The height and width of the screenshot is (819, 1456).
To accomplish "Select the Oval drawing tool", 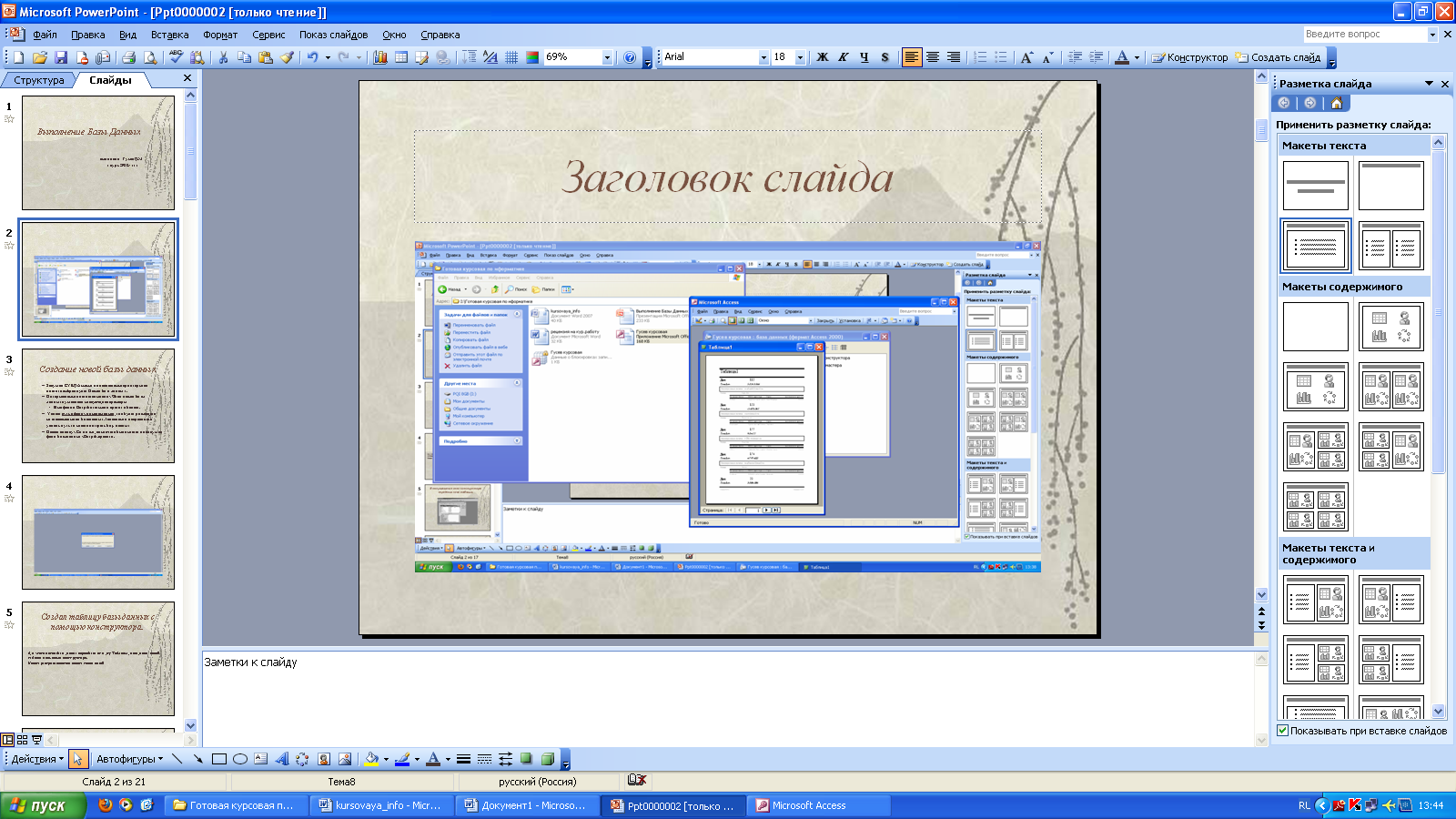I will pyautogui.click(x=239, y=759).
